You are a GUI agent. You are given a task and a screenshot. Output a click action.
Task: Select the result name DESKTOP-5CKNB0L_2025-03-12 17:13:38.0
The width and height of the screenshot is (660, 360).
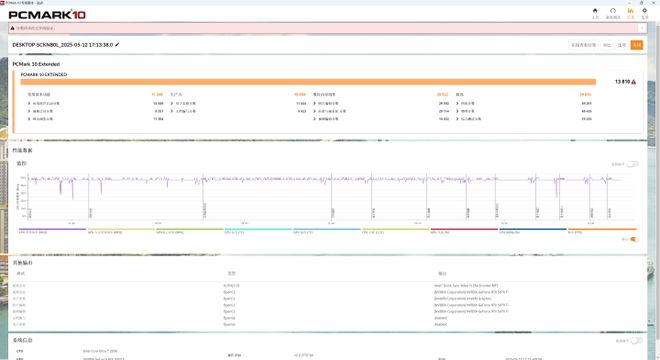coord(63,45)
